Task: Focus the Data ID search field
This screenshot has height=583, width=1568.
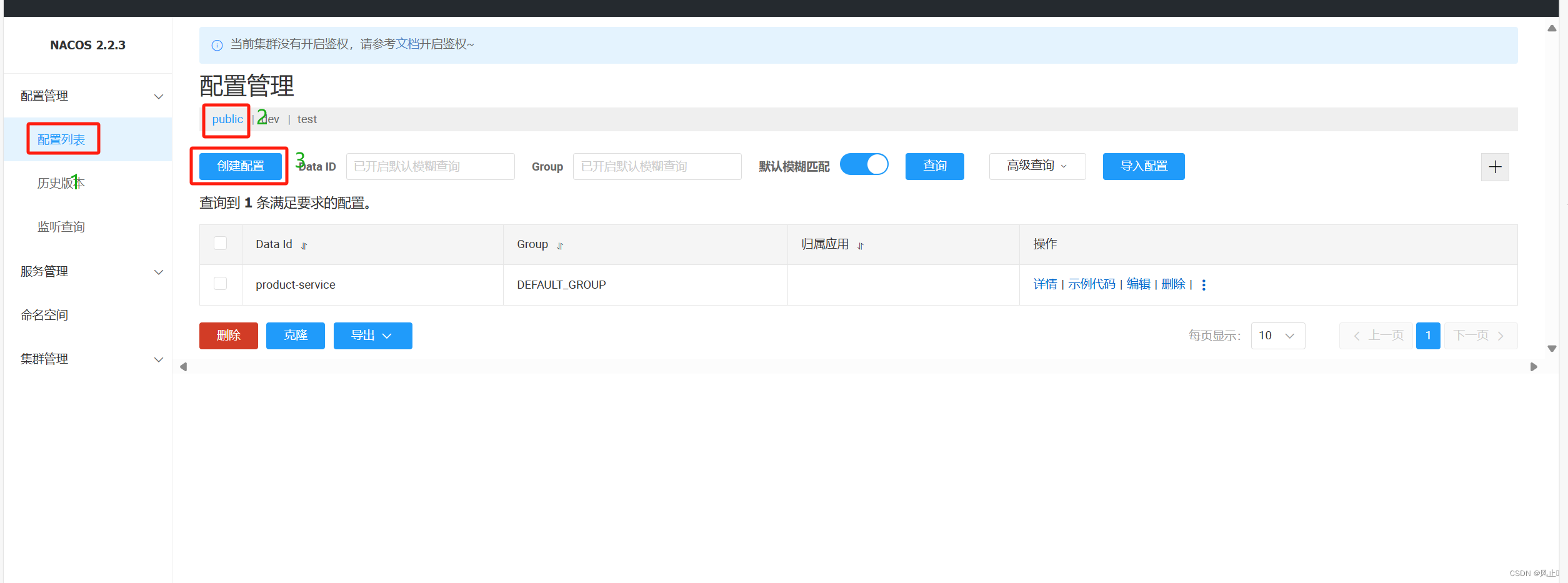Action: point(431,166)
